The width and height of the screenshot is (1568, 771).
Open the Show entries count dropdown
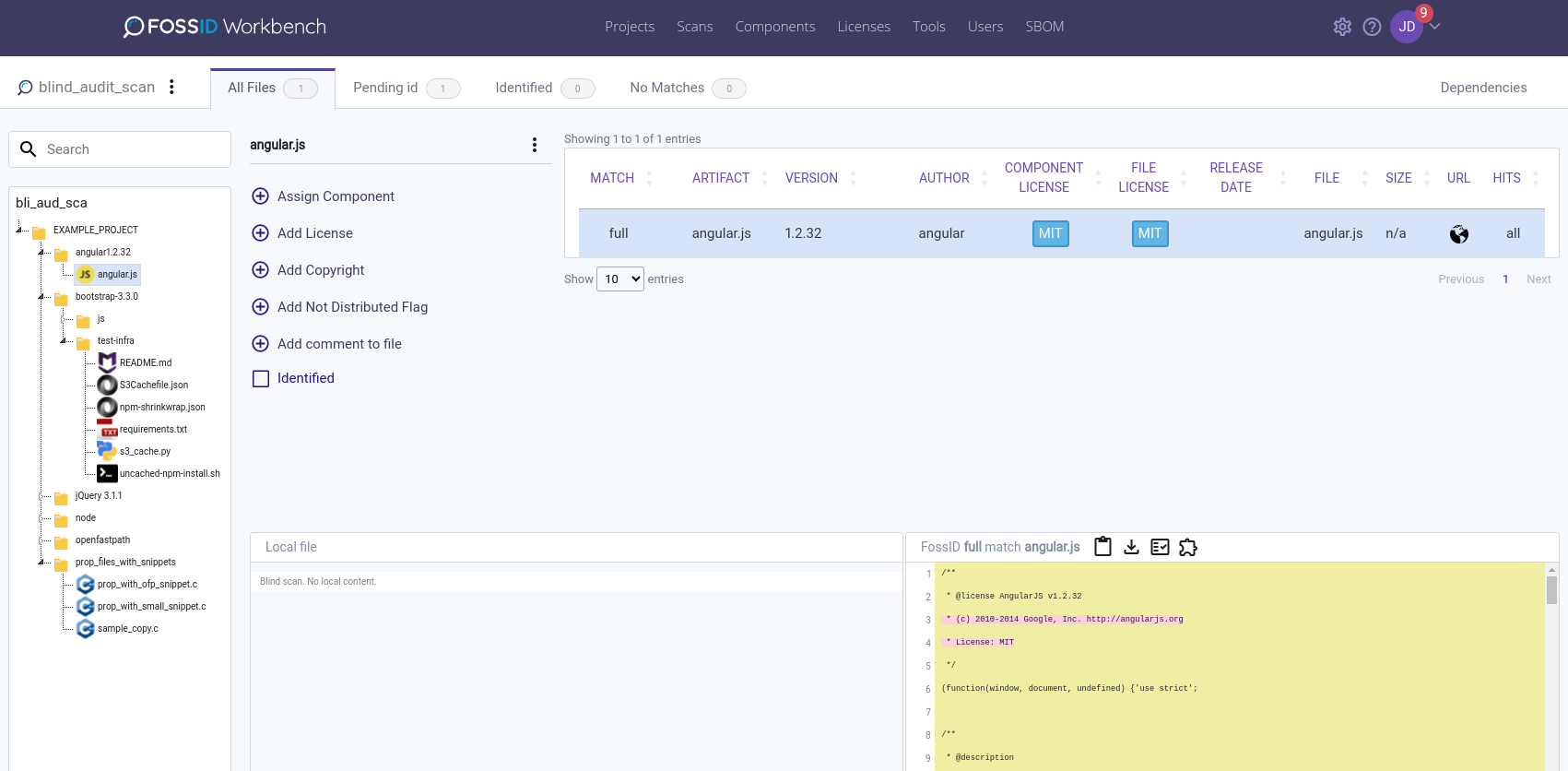click(x=620, y=279)
